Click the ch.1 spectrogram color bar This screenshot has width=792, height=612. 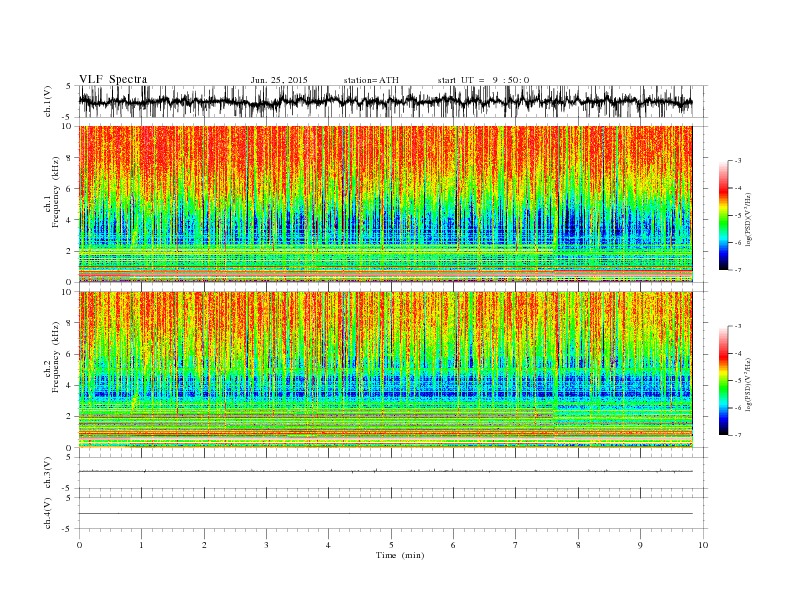coord(723,216)
